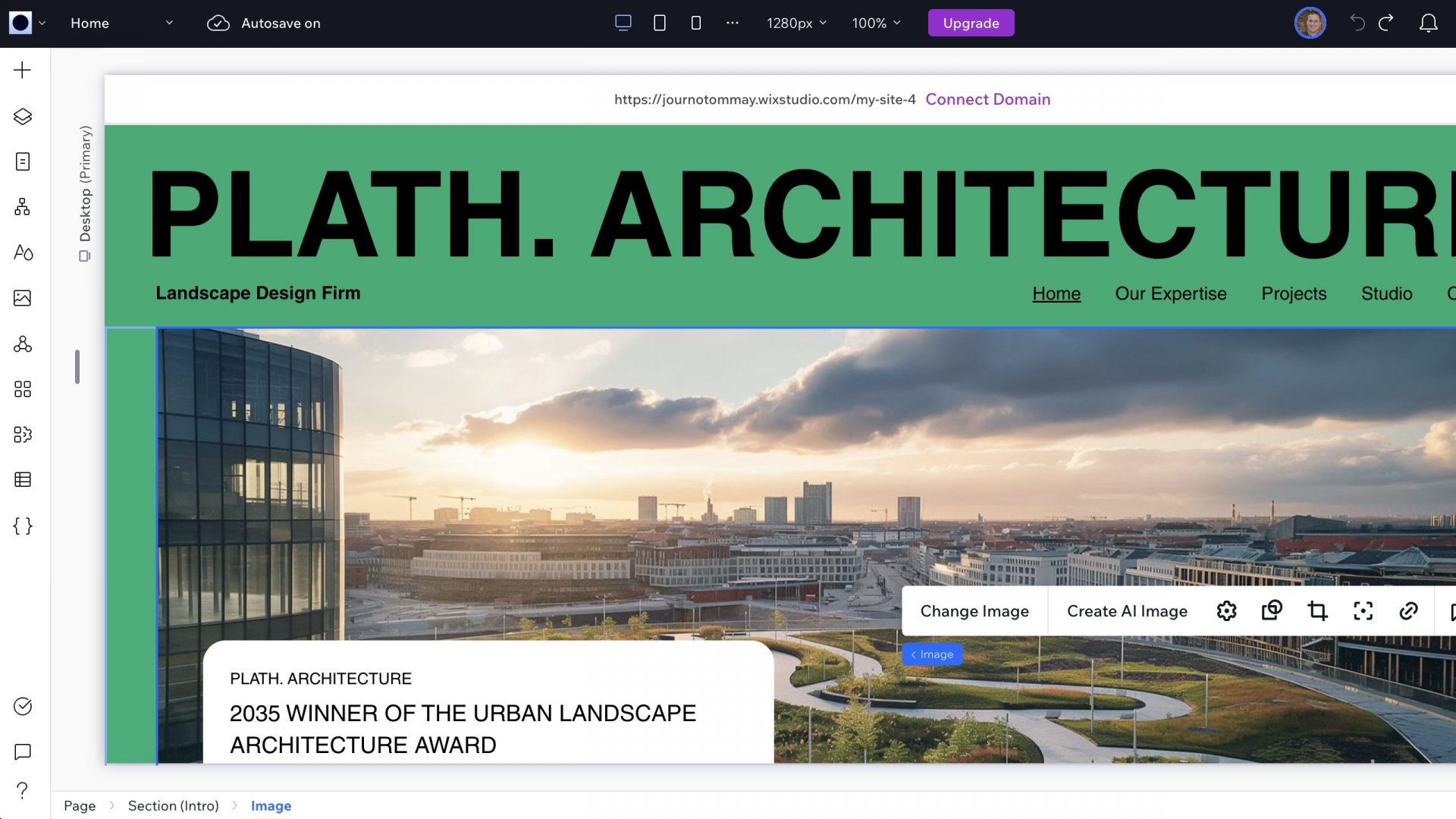1456x819 pixels.
Task: Open the CMS table icon
Action: point(23,480)
